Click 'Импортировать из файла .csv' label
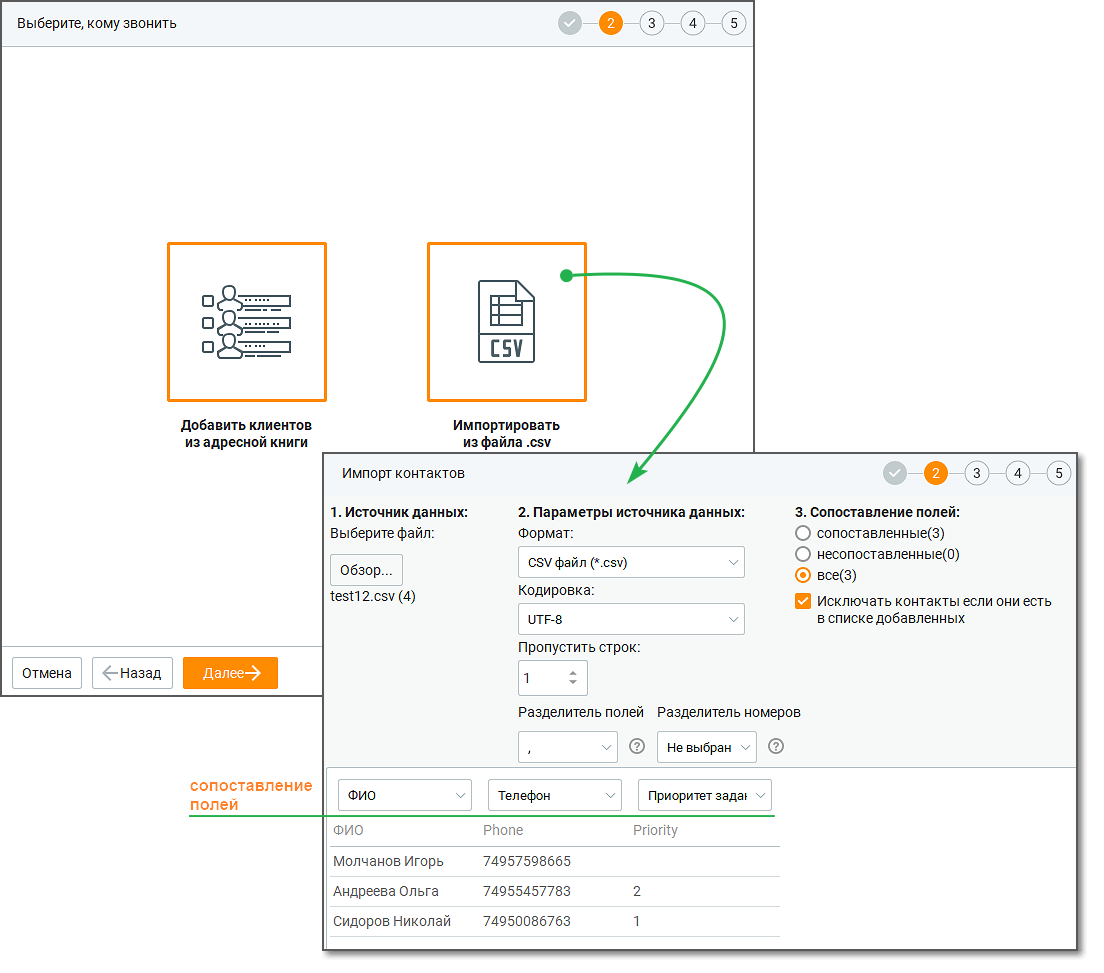Image resolution: width=1104 pixels, height=973 pixels. [506, 434]
